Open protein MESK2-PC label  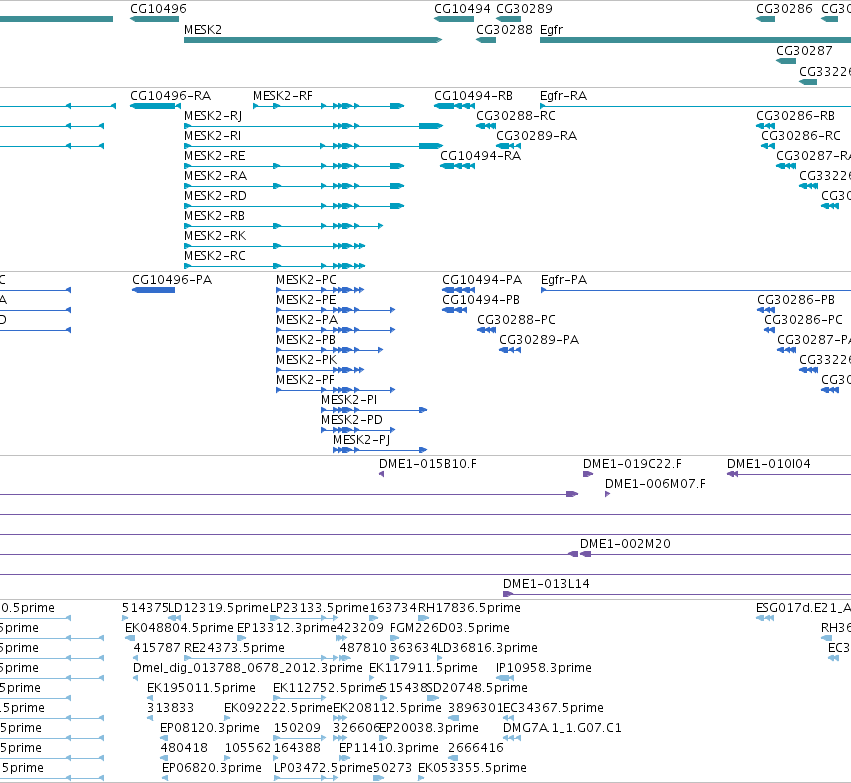306,280
